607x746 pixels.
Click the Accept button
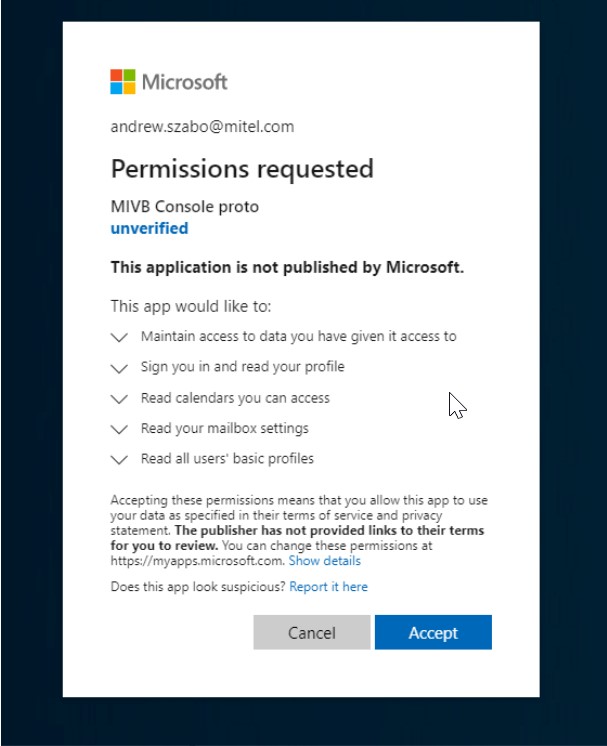pos(433,632)
